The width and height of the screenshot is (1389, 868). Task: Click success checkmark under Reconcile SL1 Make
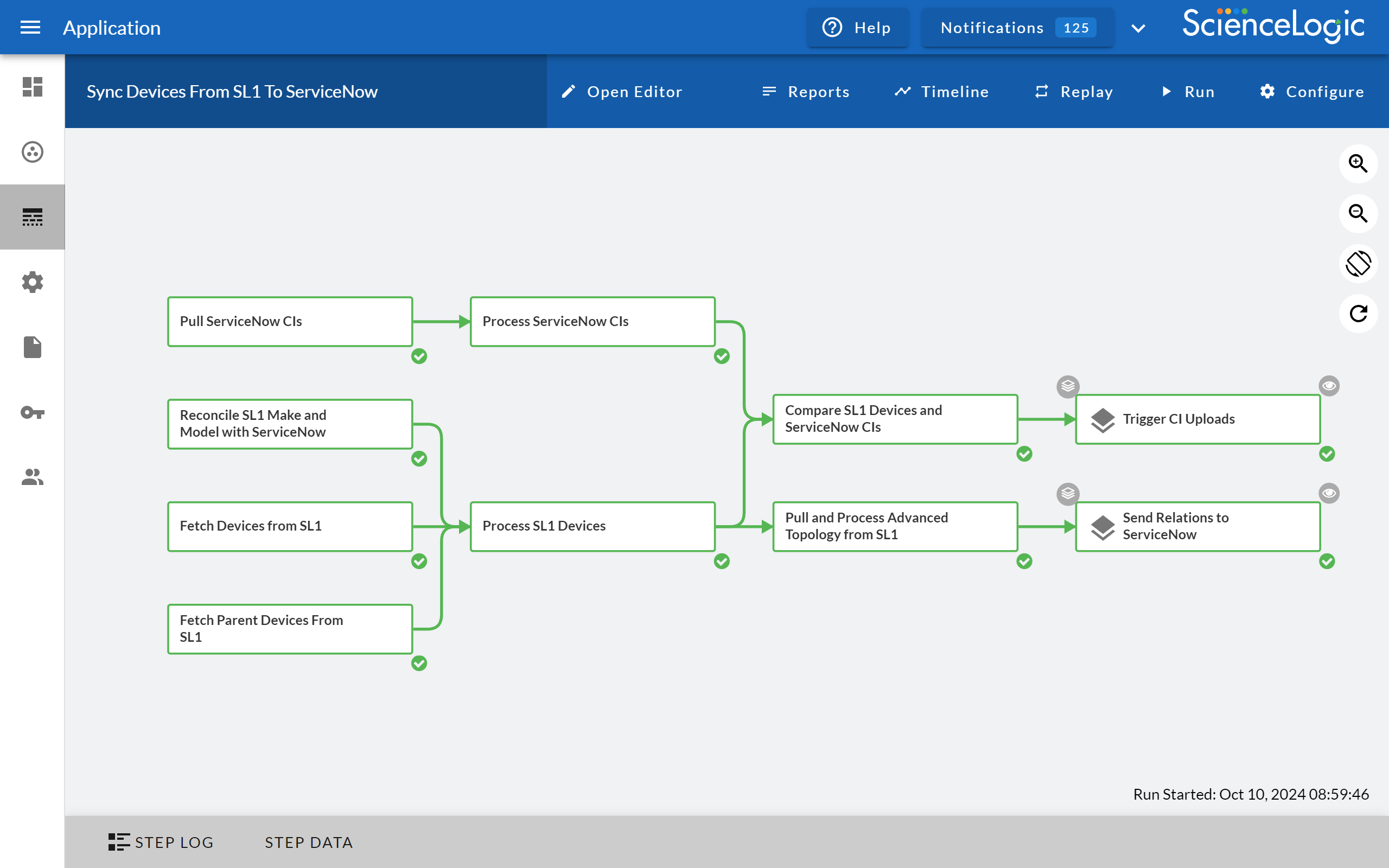[x=419, y=459]
